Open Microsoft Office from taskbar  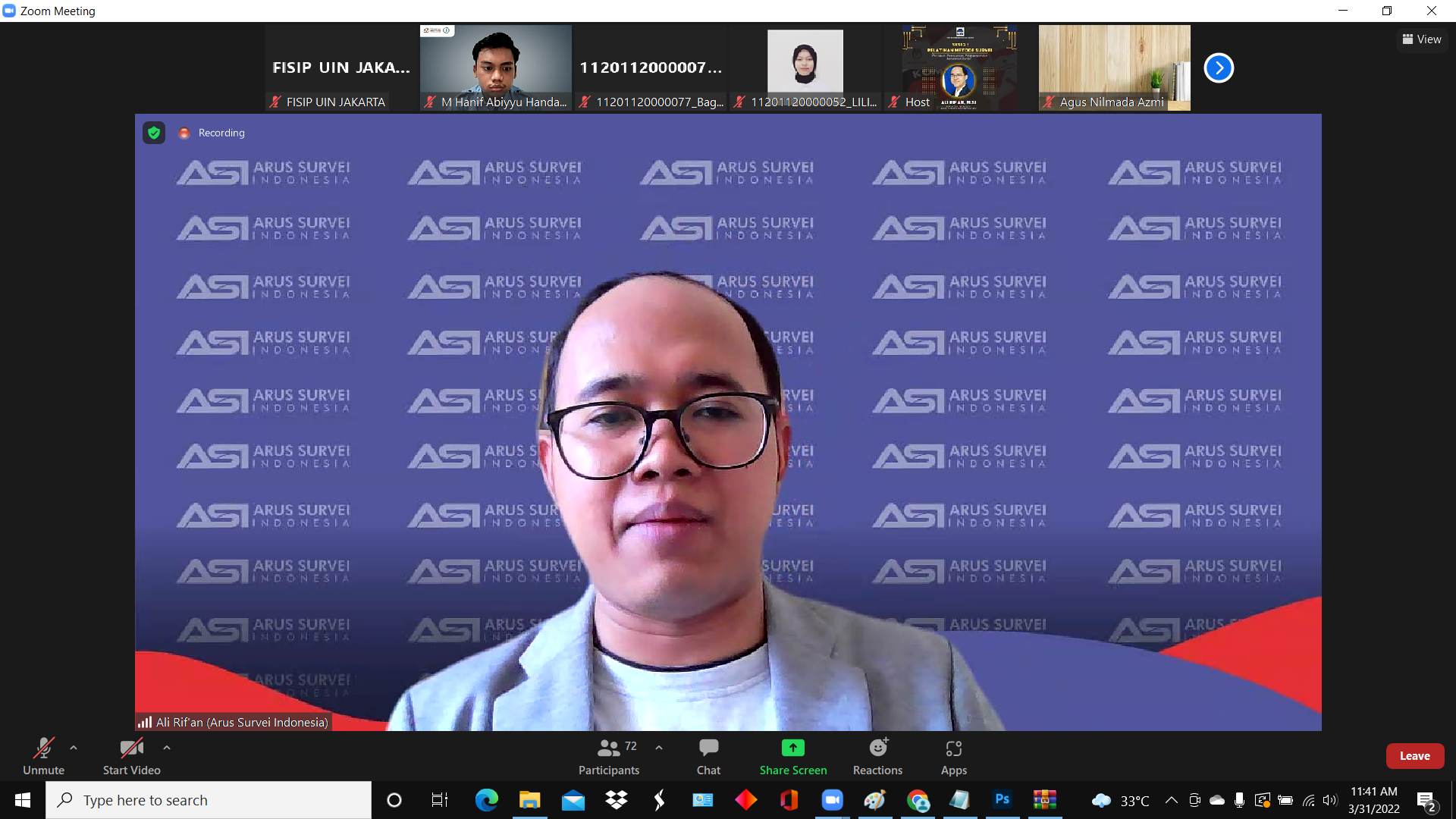789,800
